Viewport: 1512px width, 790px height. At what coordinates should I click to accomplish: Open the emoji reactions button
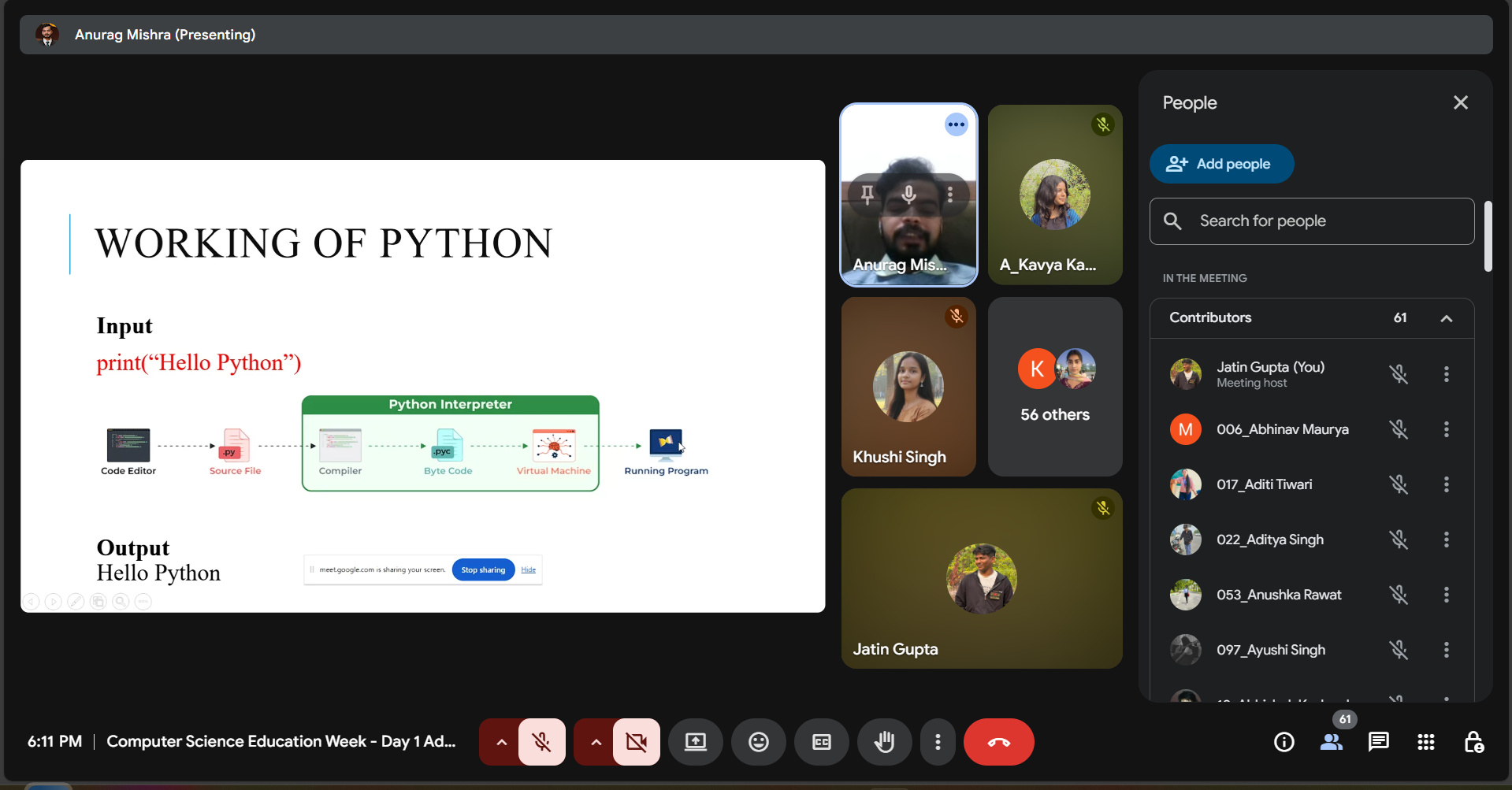pos(758,742)
